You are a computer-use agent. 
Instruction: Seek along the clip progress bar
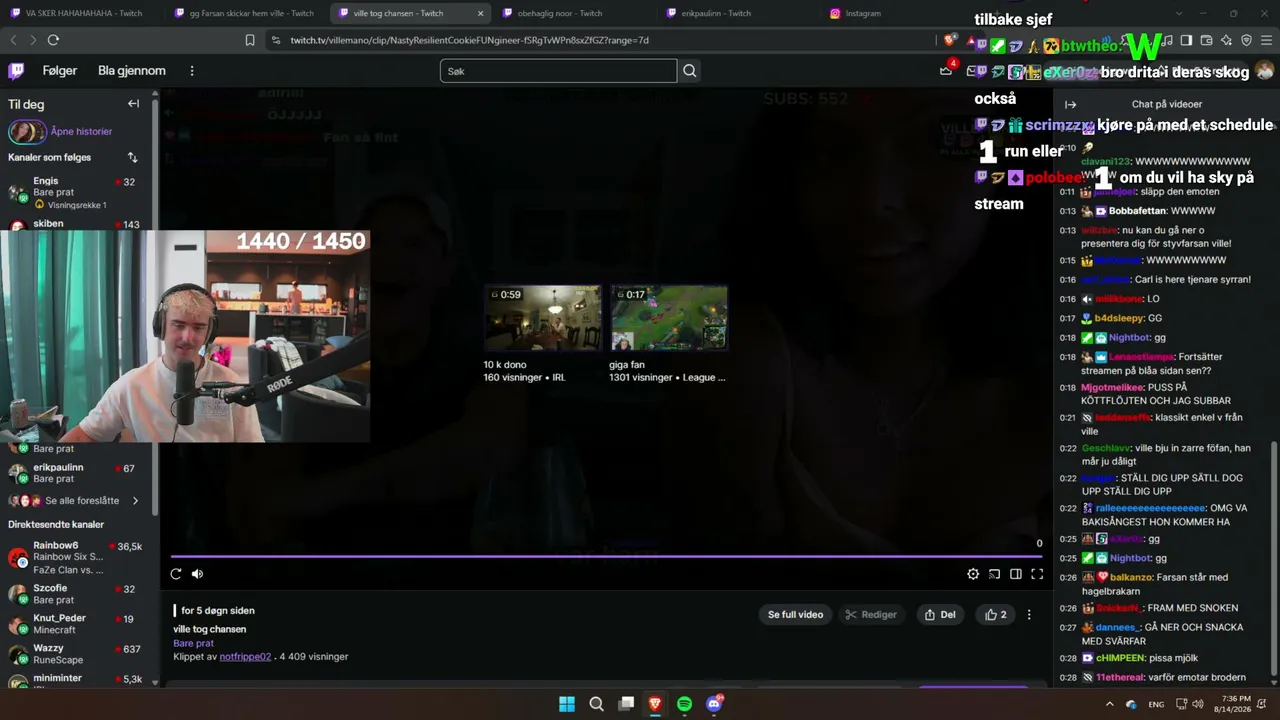click(607, 556)
